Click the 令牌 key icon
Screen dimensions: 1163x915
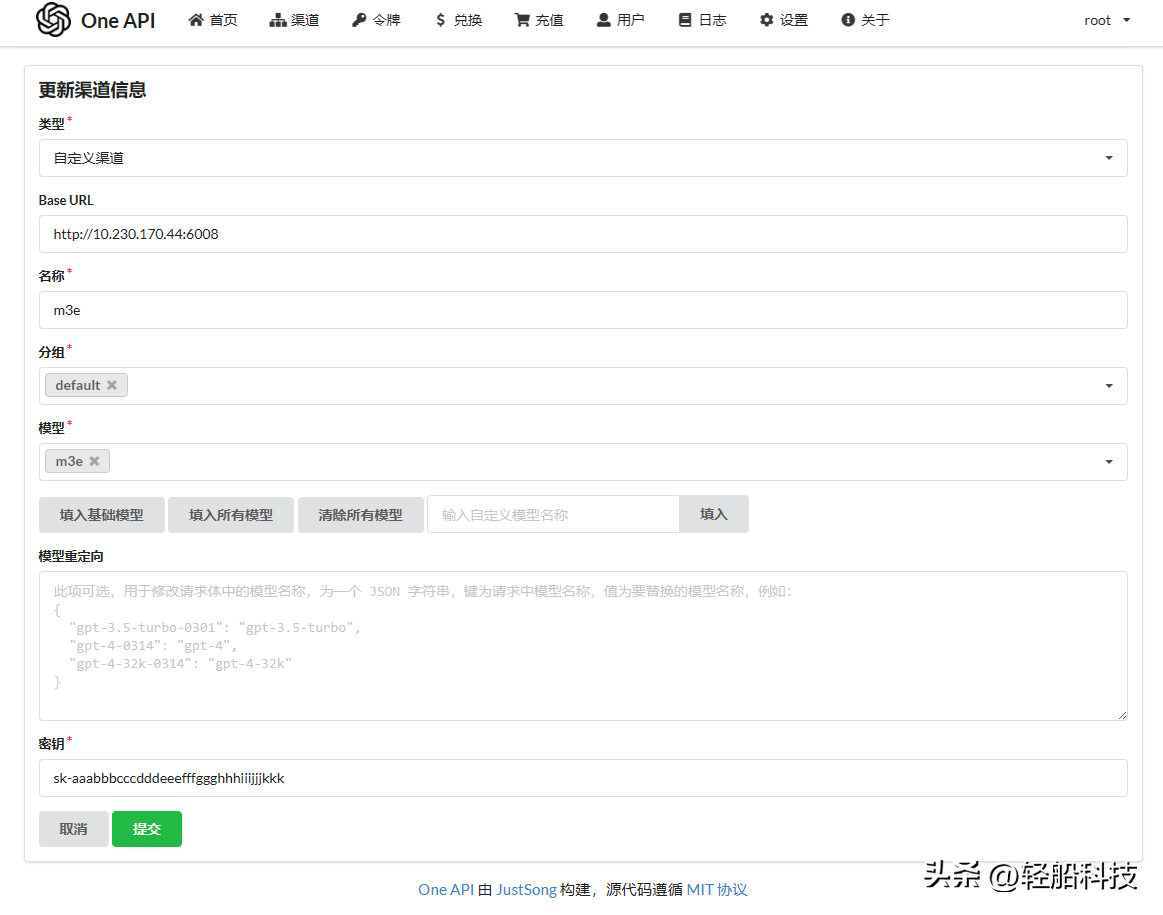click(x=358, y=19)
